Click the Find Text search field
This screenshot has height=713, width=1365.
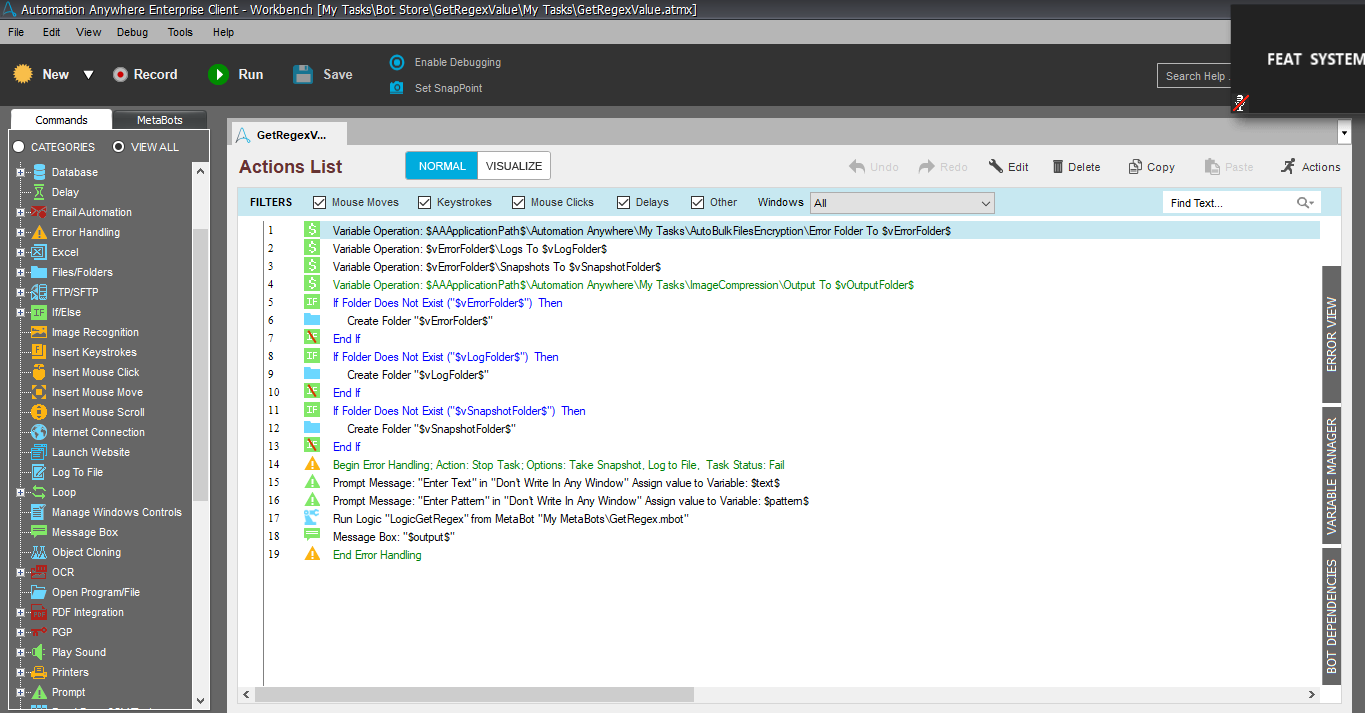(x=1230, y=203)
